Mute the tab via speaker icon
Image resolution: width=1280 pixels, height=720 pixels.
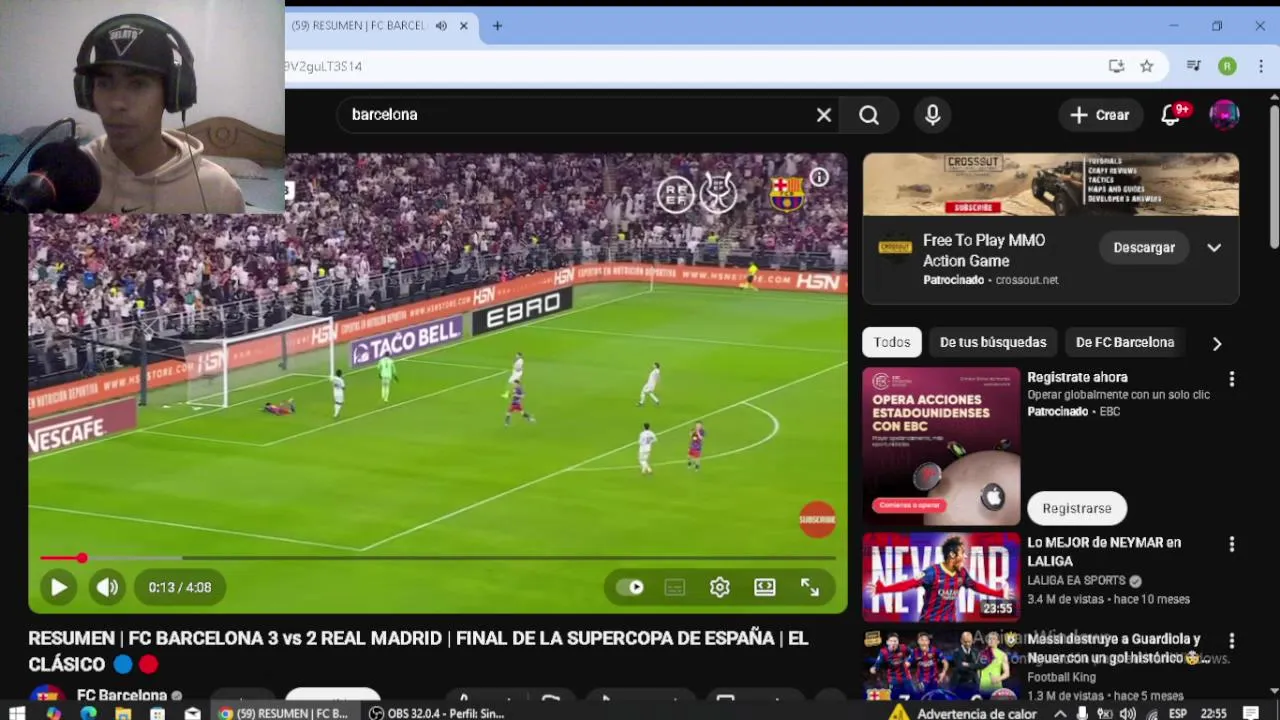point(441,26)
